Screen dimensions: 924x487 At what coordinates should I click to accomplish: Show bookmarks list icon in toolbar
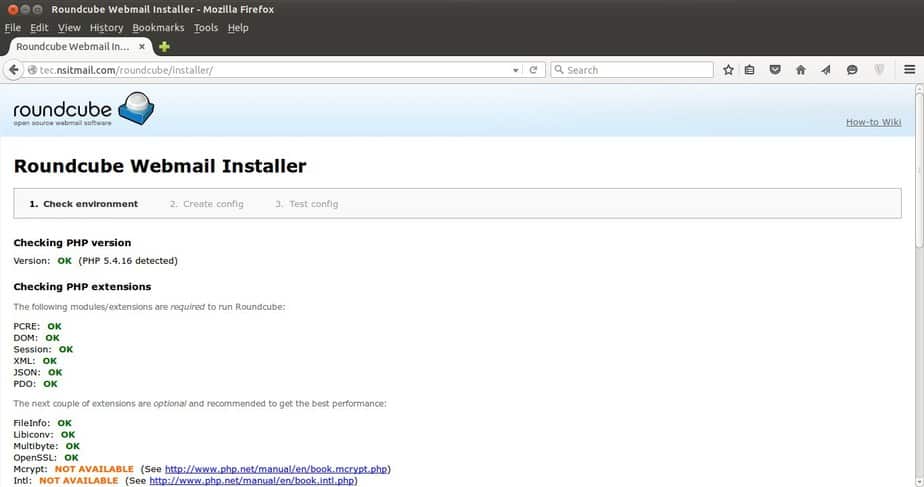pyautogui.click(x=750, y=70)
